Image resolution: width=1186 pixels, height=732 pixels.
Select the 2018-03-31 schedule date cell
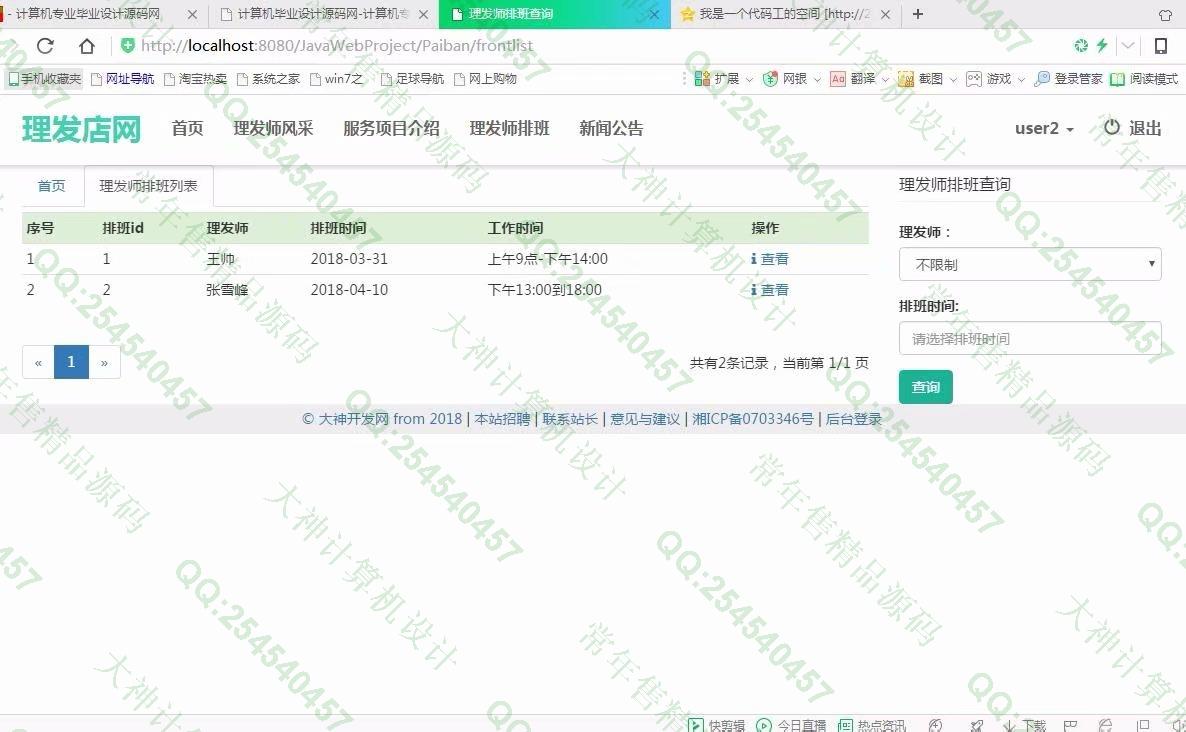[x=349, y=259]
